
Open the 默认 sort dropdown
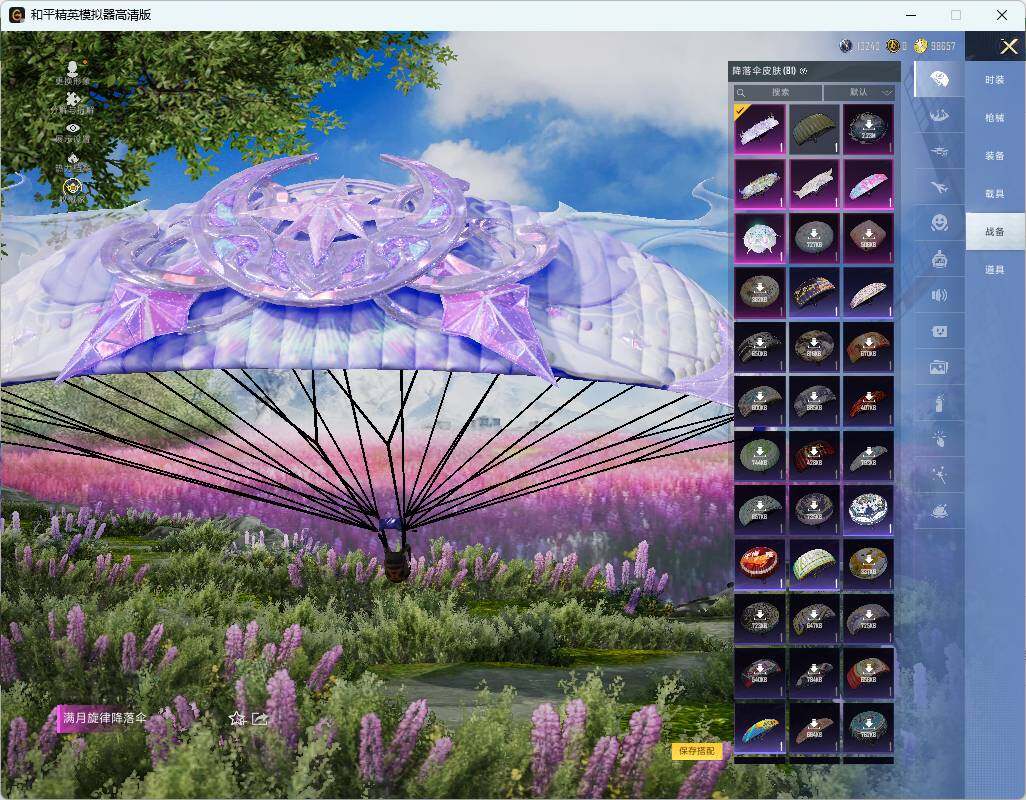pos(859,92)
